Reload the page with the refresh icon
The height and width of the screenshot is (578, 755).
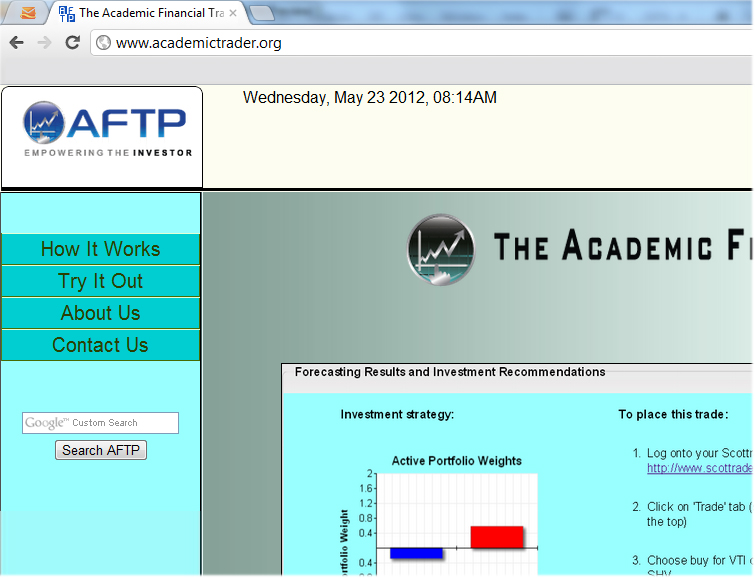tap(73, 42)
